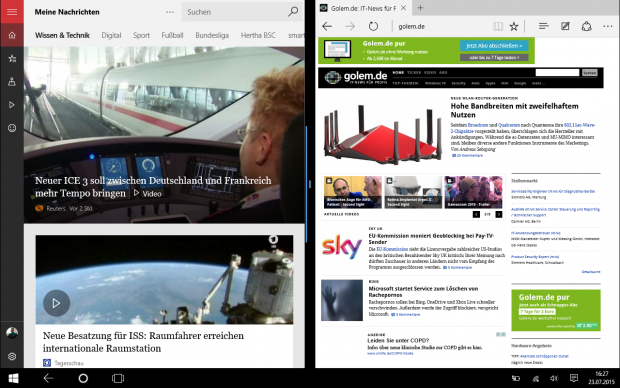Open the feedback smiley icon in news sidebar
The image size is (620, 388).
[12, 128]
